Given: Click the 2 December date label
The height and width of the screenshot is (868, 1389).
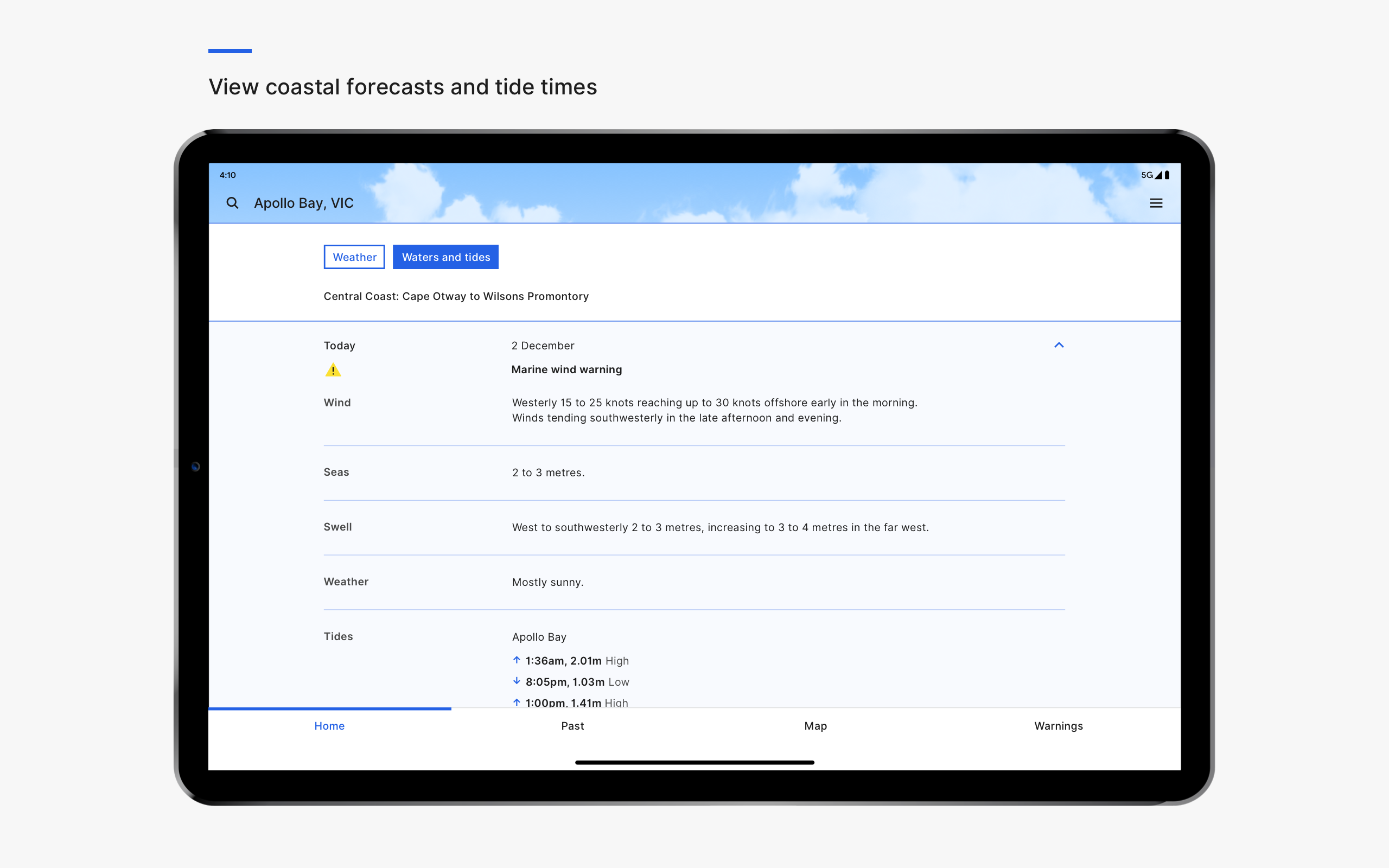Looking at the screenshot, I should click(x=543, y=346).
